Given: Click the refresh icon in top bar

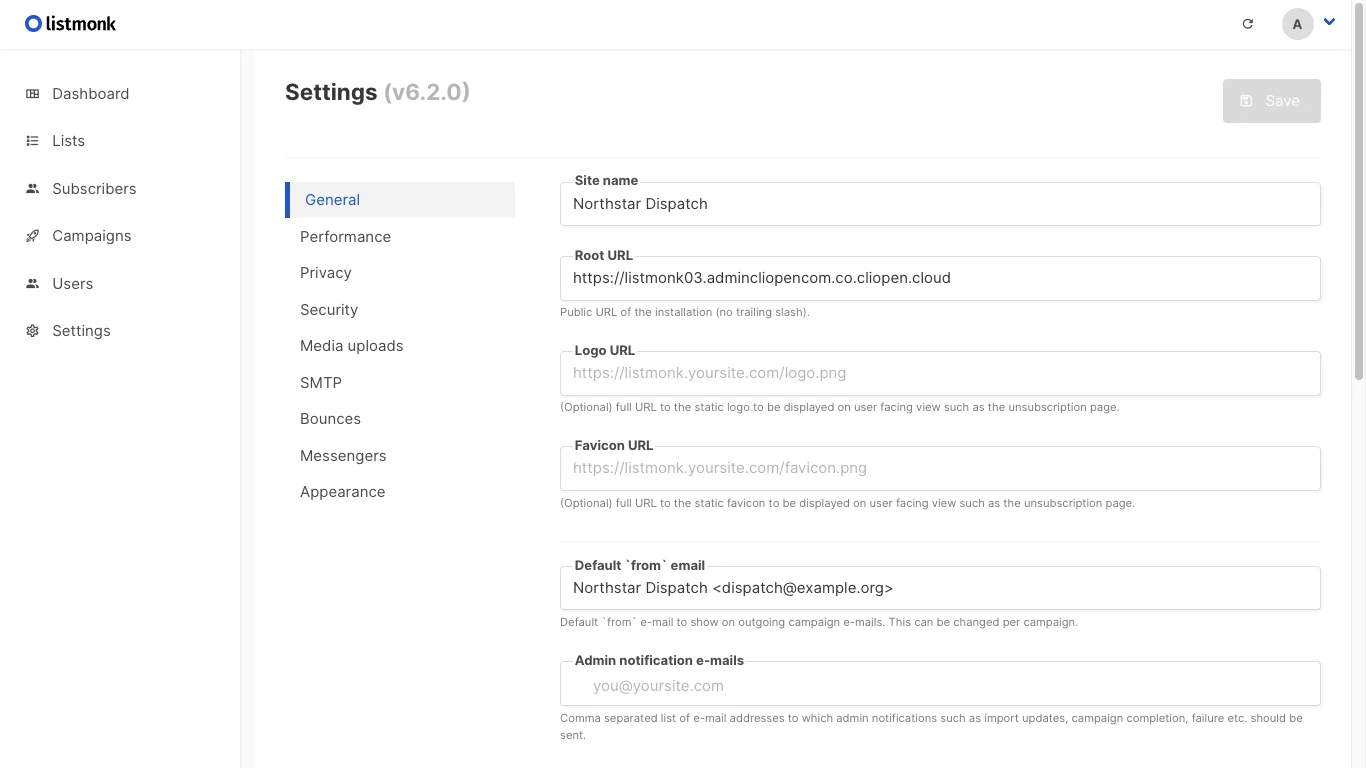Looking at the screenshot, I should (x=1247, y=24).
